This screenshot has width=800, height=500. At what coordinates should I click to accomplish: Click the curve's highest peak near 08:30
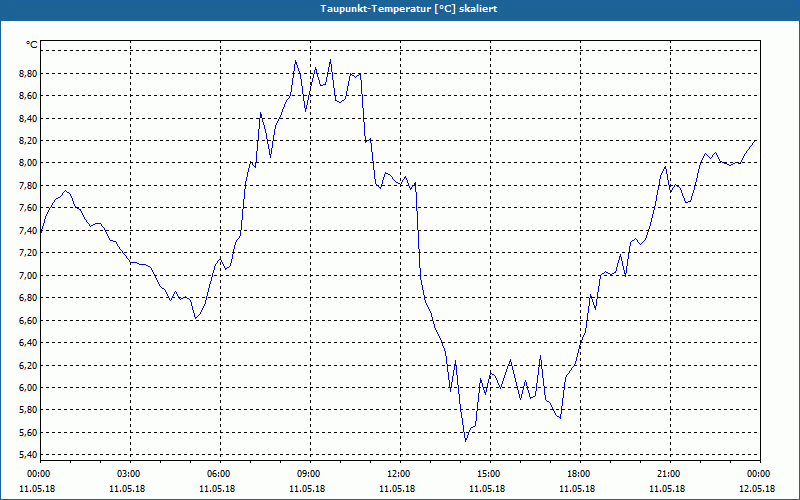coord(295,61)
